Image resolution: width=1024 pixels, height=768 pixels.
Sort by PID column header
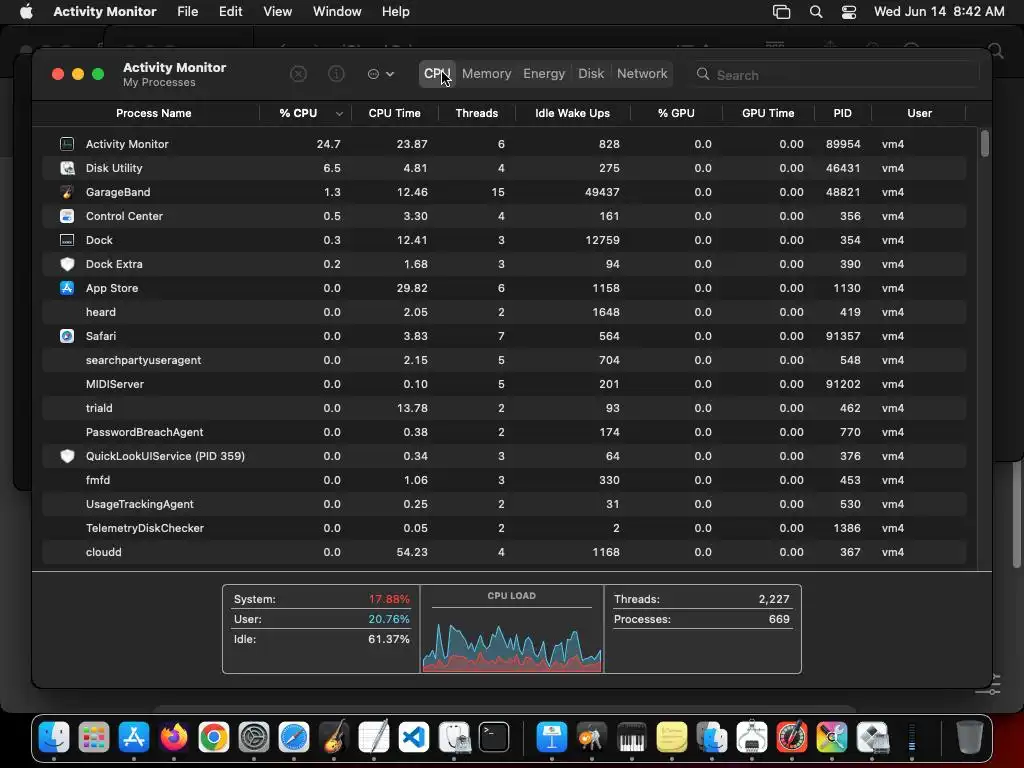[x=842, y=113]
